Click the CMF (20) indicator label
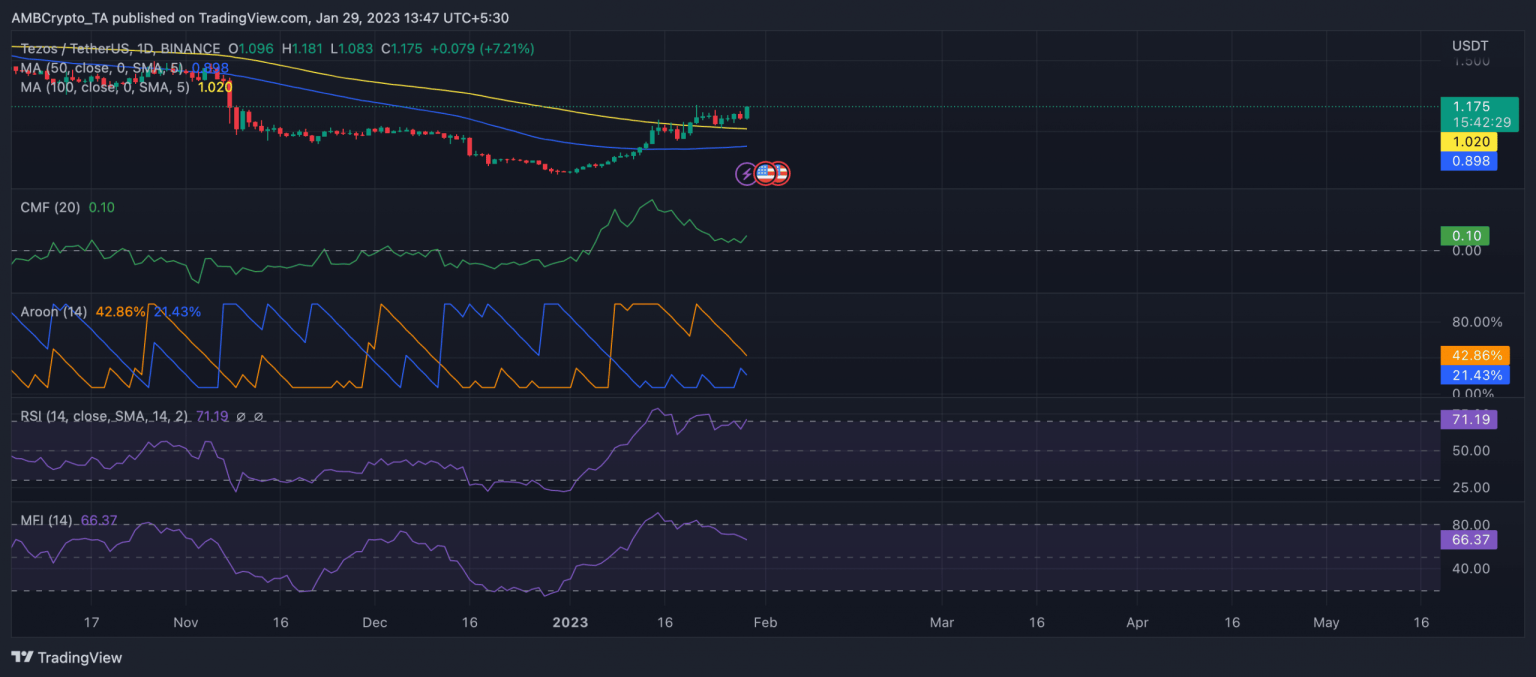The image size is (1536, 677). point(52,207)
